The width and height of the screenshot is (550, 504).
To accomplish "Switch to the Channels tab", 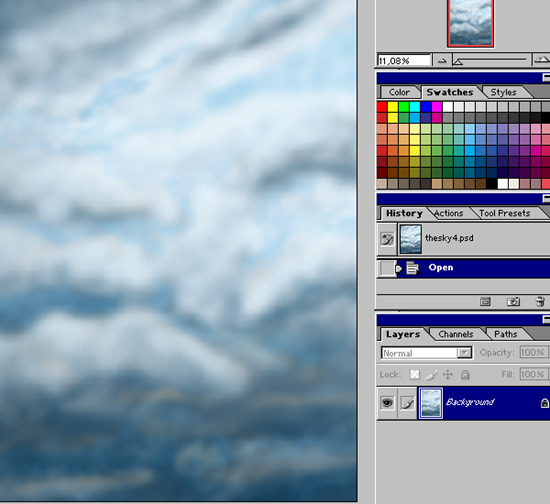I will pyautogui.click(x=456, y=334).
